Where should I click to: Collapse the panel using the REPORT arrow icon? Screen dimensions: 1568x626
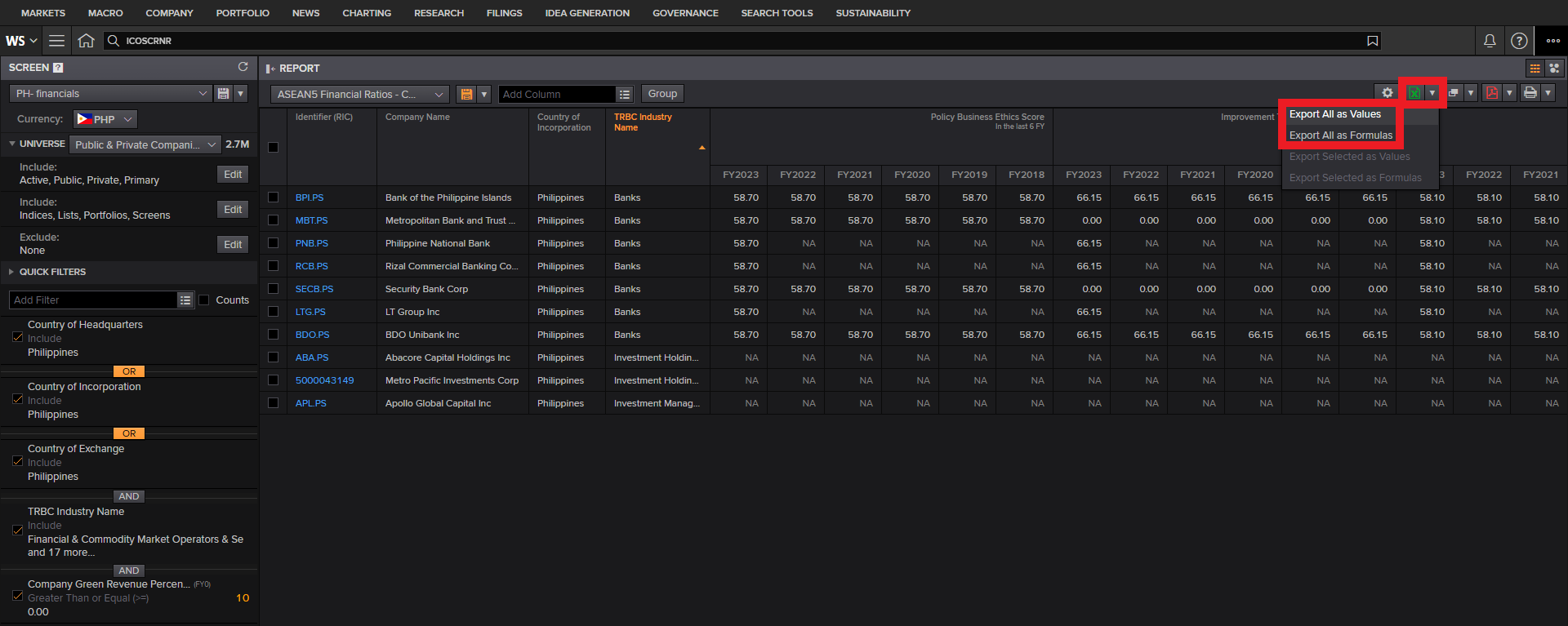coord(270,69)
